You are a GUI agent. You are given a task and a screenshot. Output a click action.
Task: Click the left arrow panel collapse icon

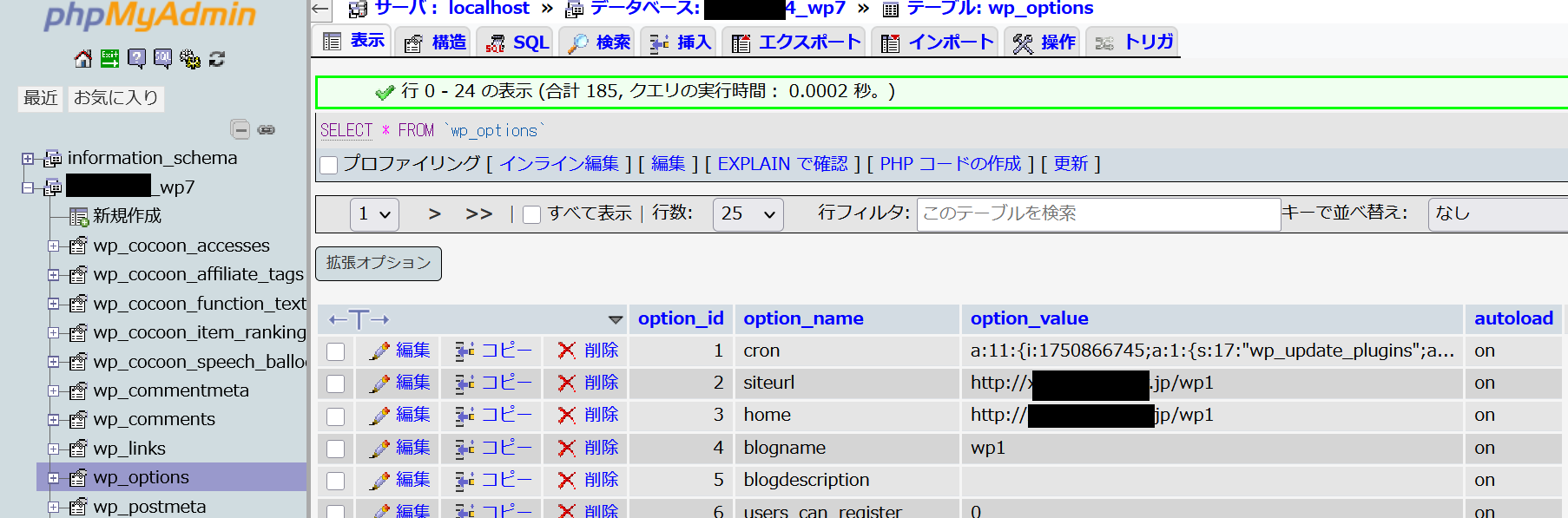click(x=320, y=10)
